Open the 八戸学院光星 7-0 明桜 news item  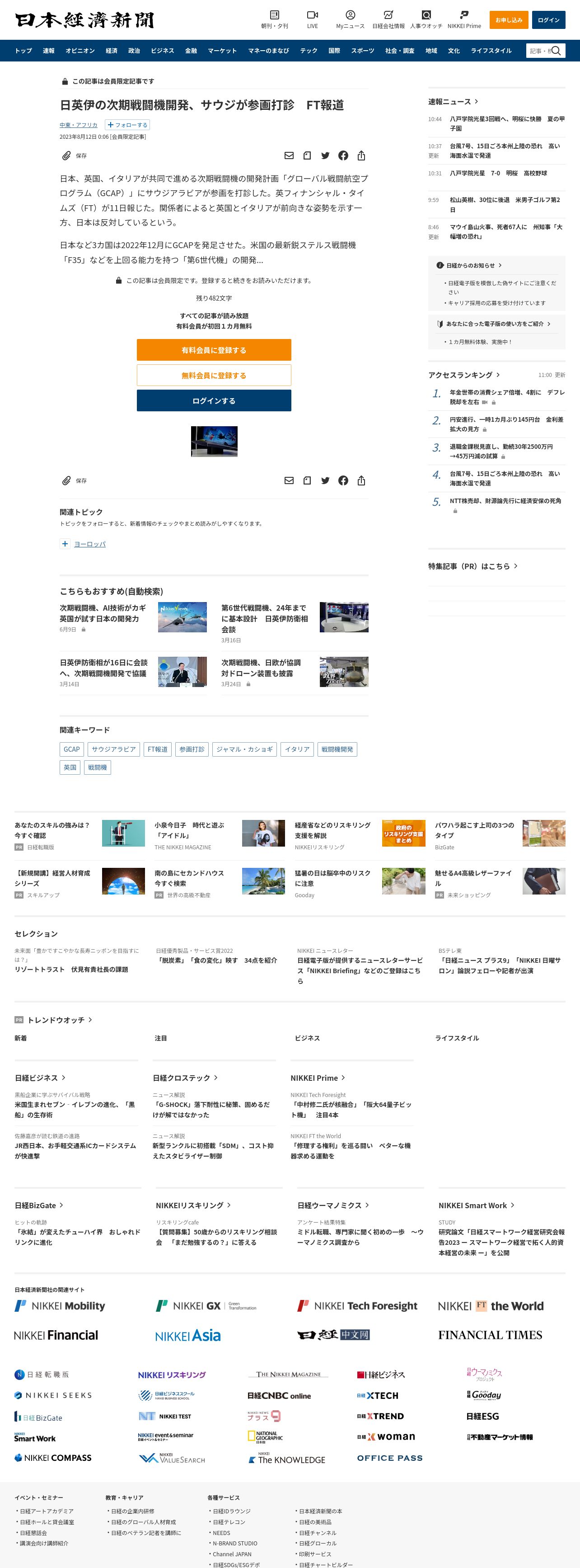pos(498,174)
